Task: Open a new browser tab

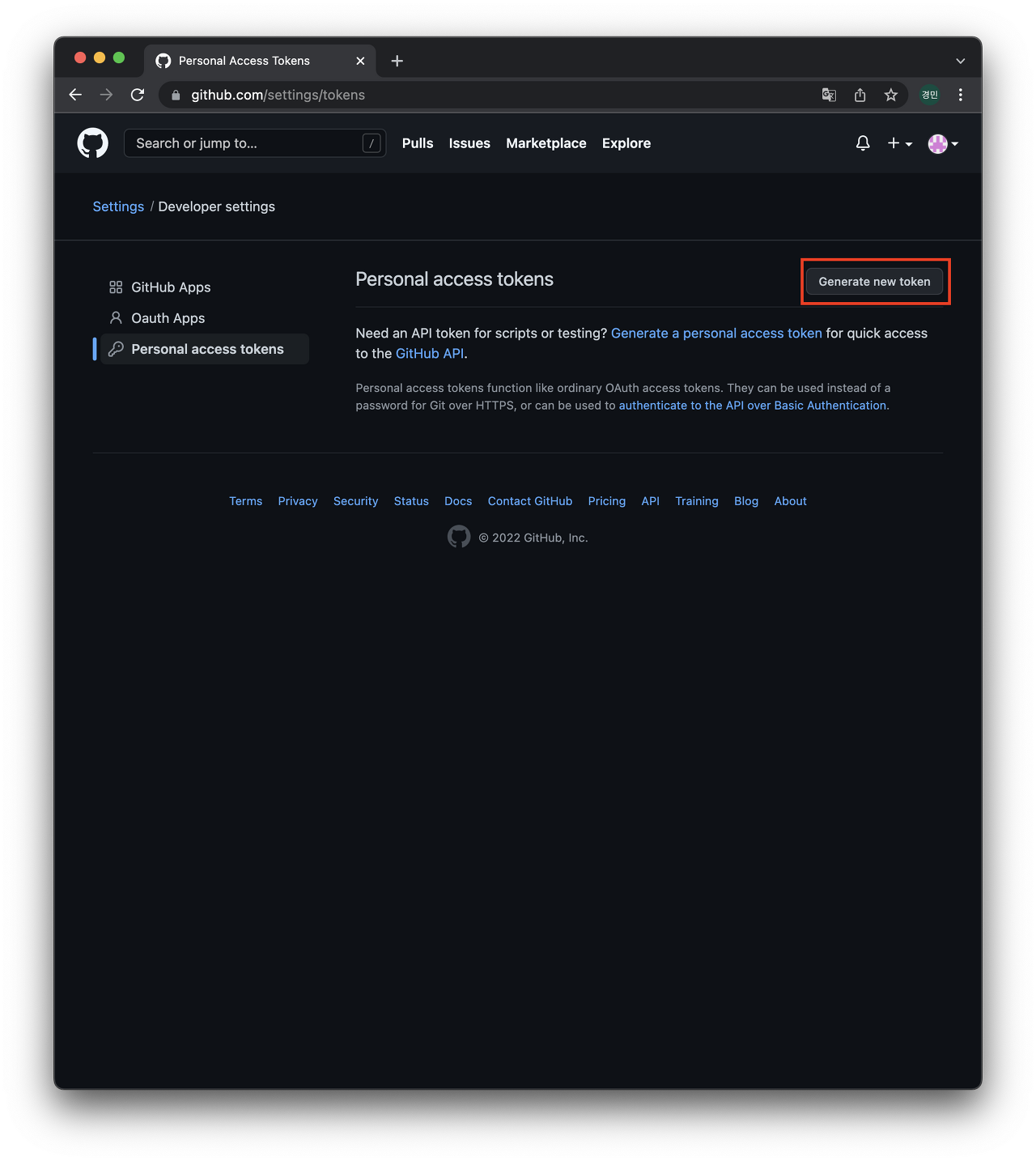Action: click(x=397, y=61)
